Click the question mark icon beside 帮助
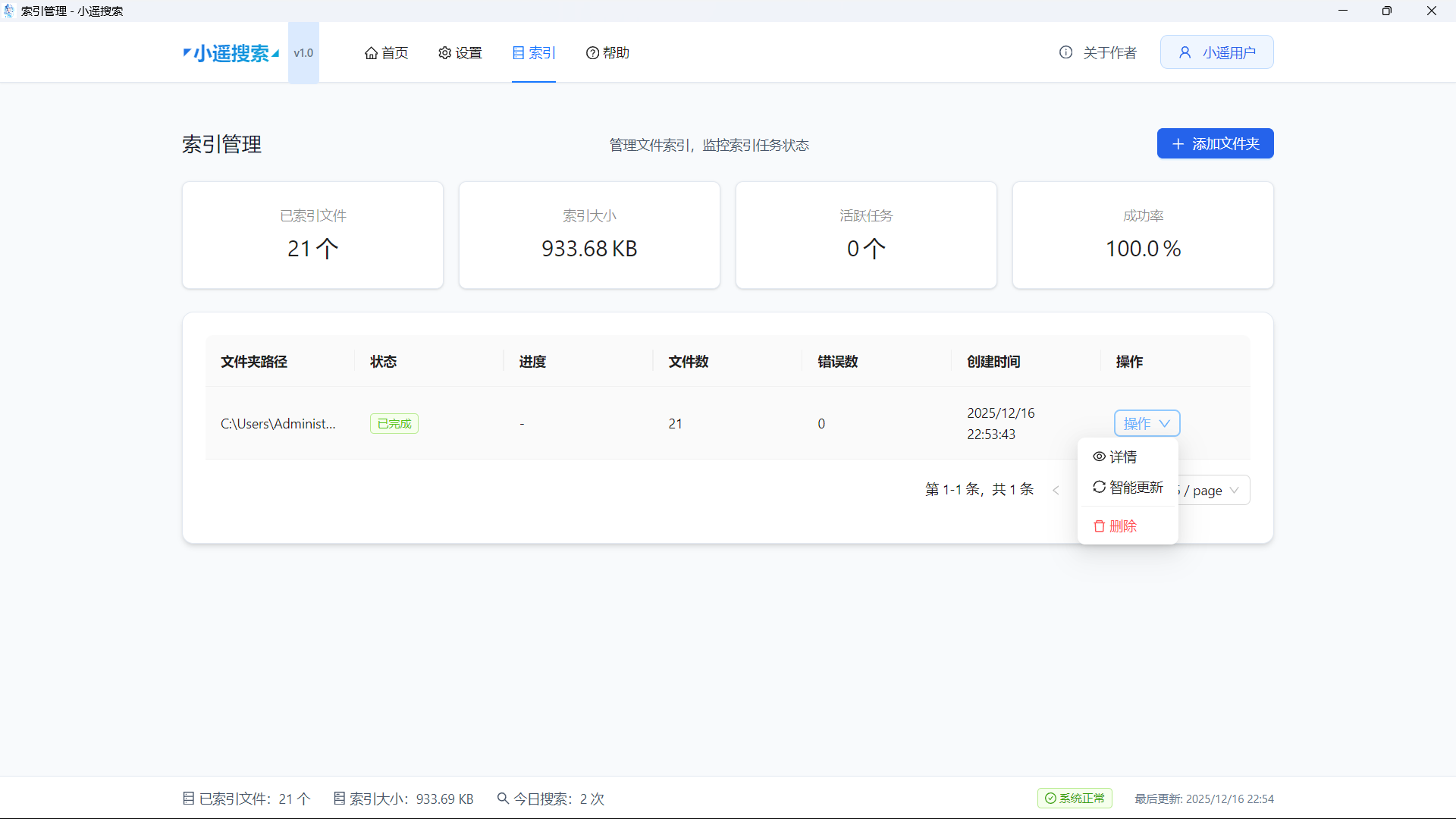The image size is (1456, 819). click(x=592, y=52)
